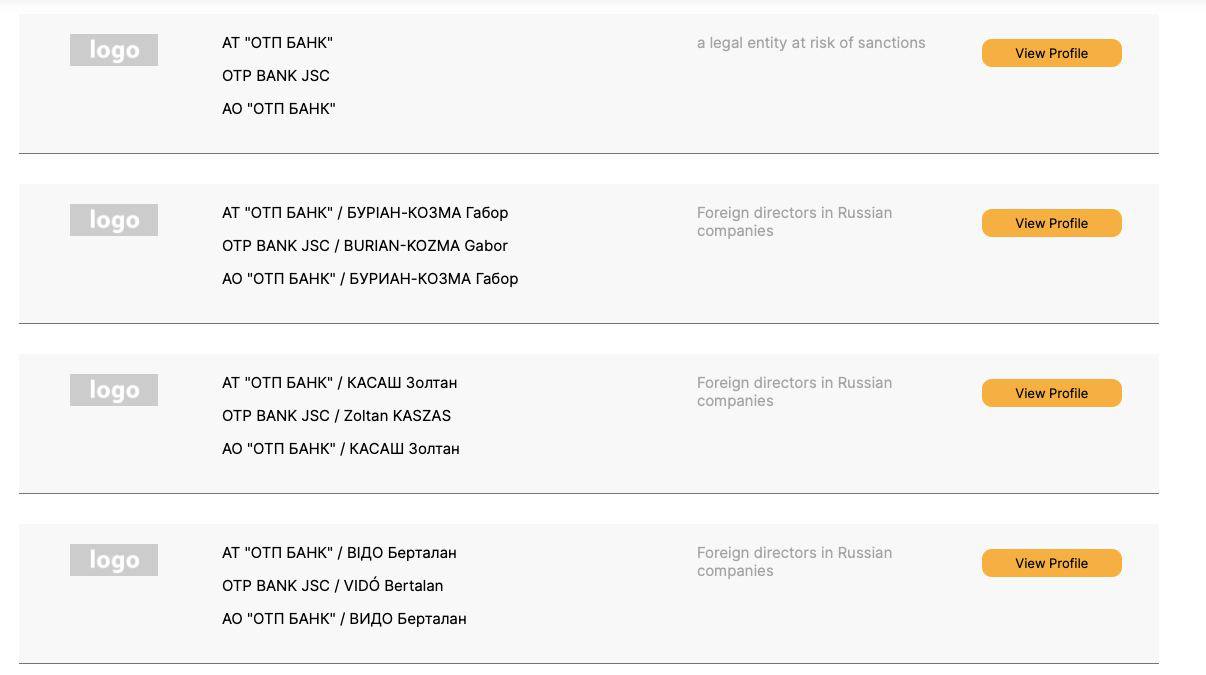Viewport: 1206px width, 675px height.
Task: Click the category label in the КАСАШ Золтан row
Action: point(794,392)
